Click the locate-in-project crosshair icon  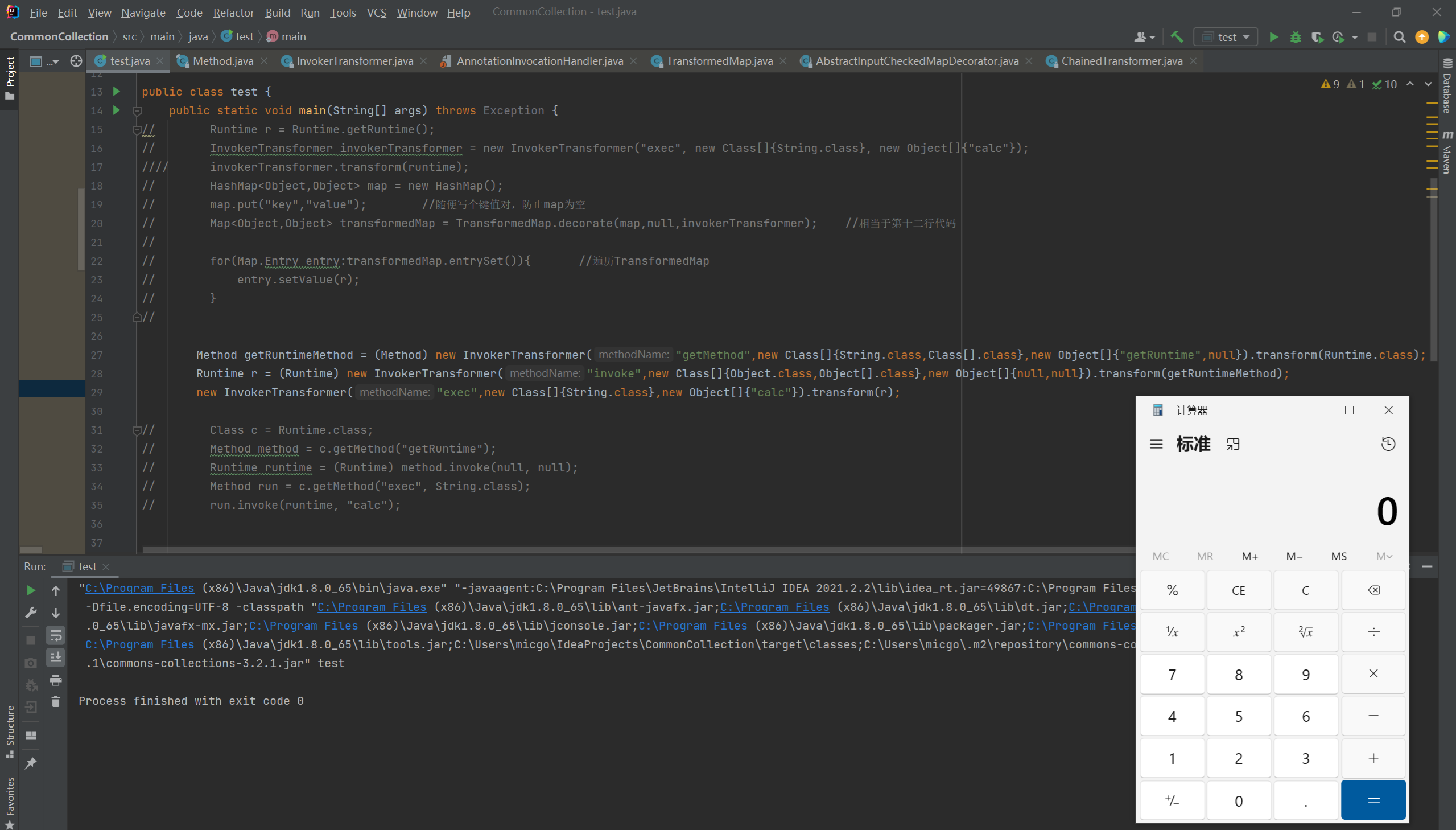point(76,61)
